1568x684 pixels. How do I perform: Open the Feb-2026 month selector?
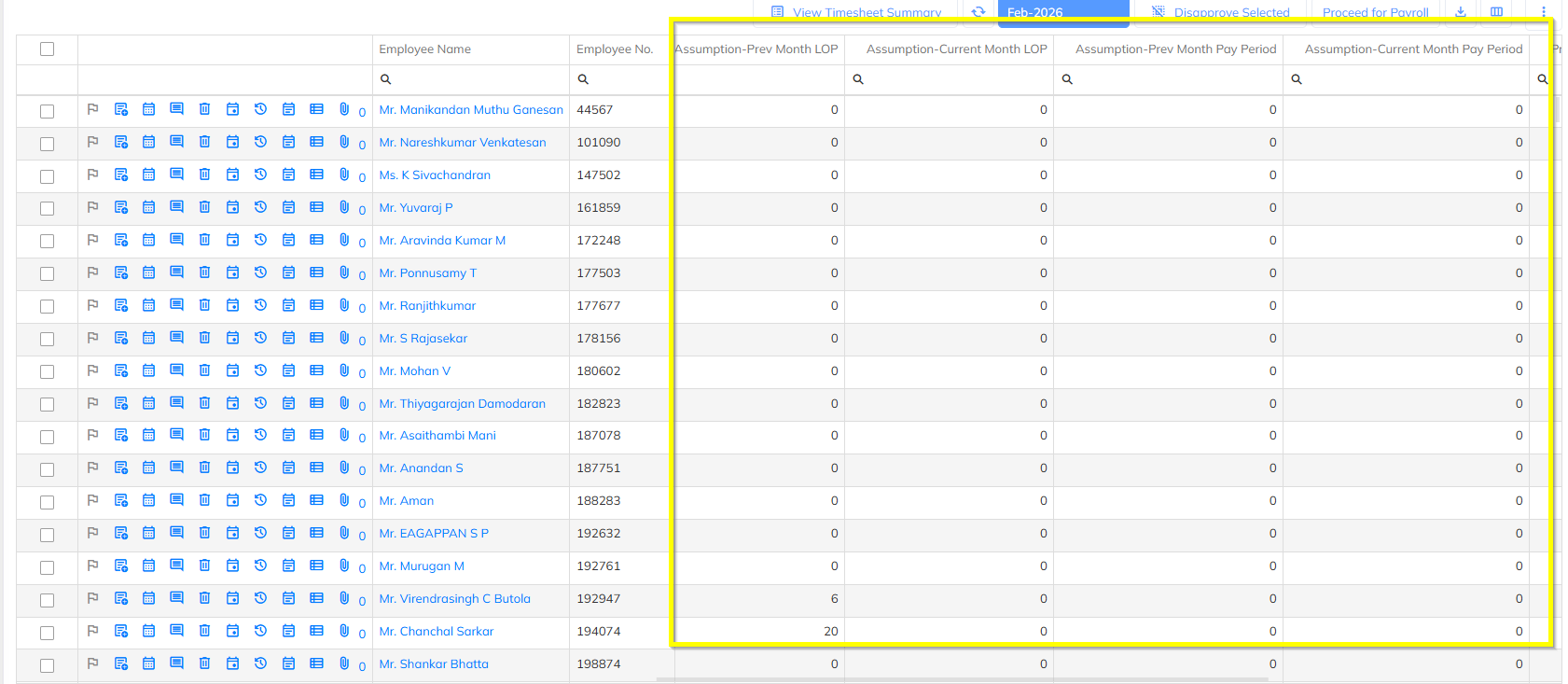pyautogui.click(x=1063, y=12)
